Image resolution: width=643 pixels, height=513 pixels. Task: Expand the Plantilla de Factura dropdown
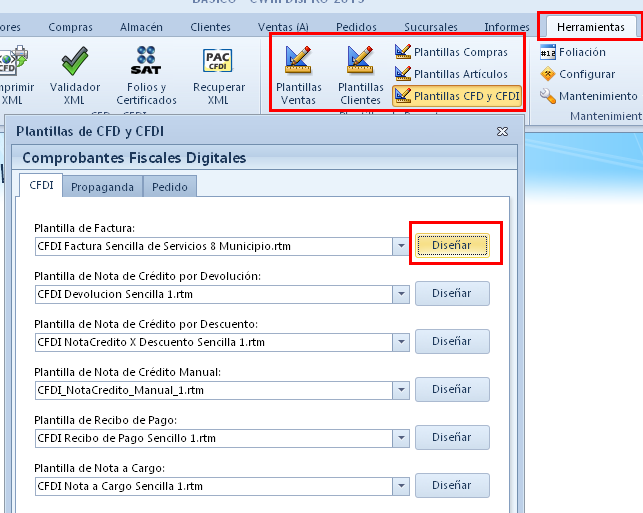401,246
